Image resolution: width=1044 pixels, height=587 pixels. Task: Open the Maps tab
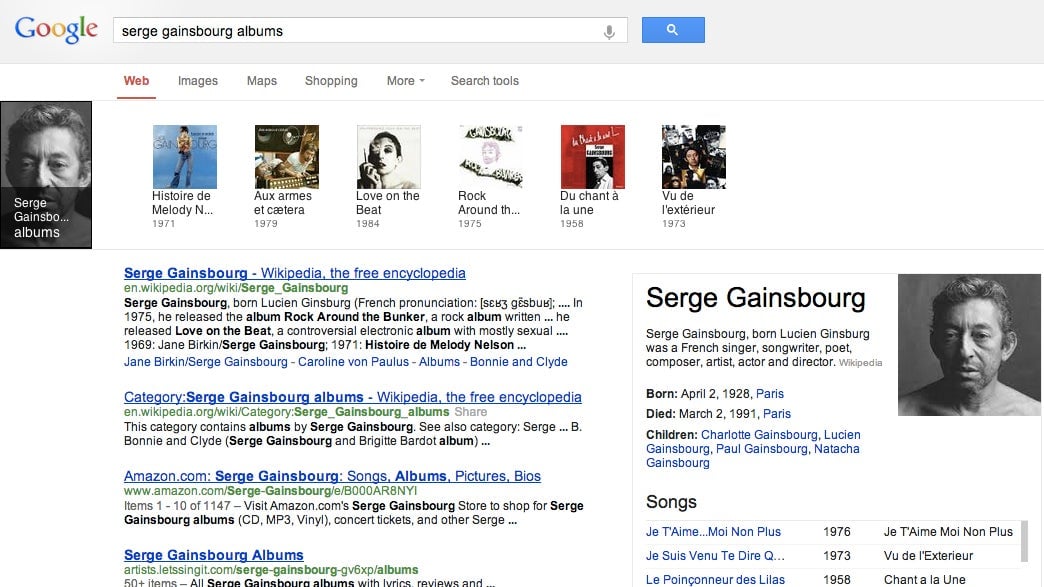(262, 81)
